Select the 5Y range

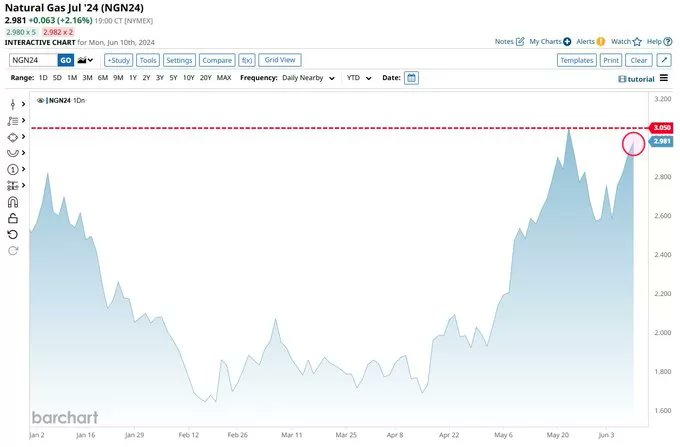pyautogui.click(x=173, y=78)
